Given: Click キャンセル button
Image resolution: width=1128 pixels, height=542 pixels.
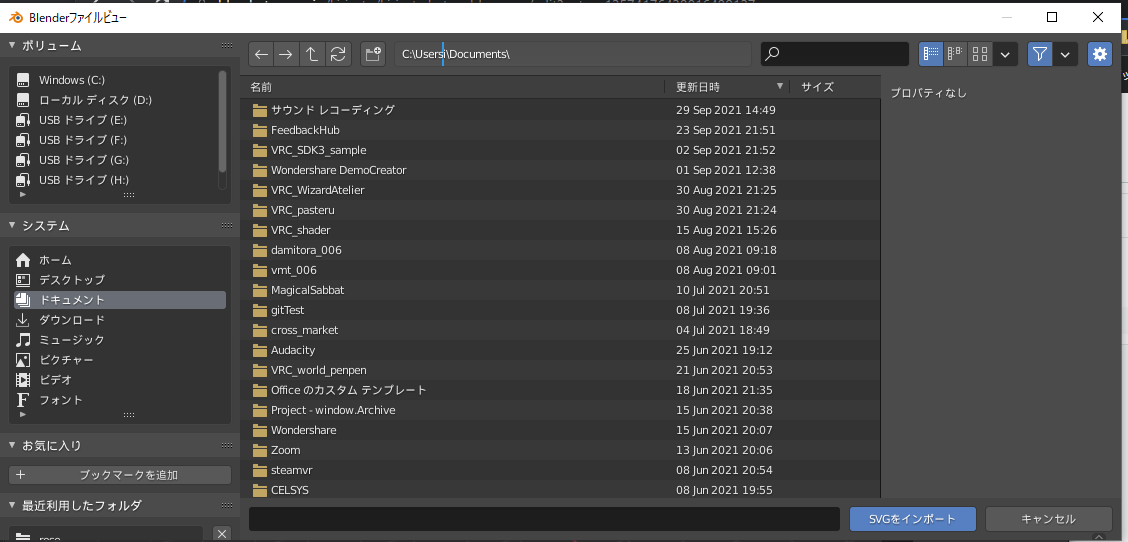Looking at the screenshot, I should [x=1048, y=519].
